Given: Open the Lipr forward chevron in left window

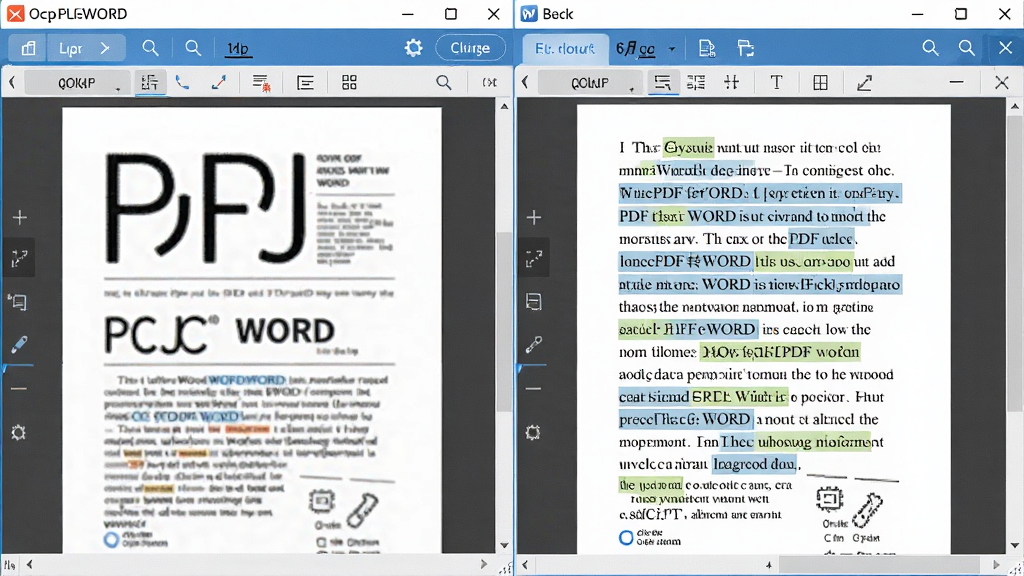Looking at the screenshot, I should tap(105, 48).
